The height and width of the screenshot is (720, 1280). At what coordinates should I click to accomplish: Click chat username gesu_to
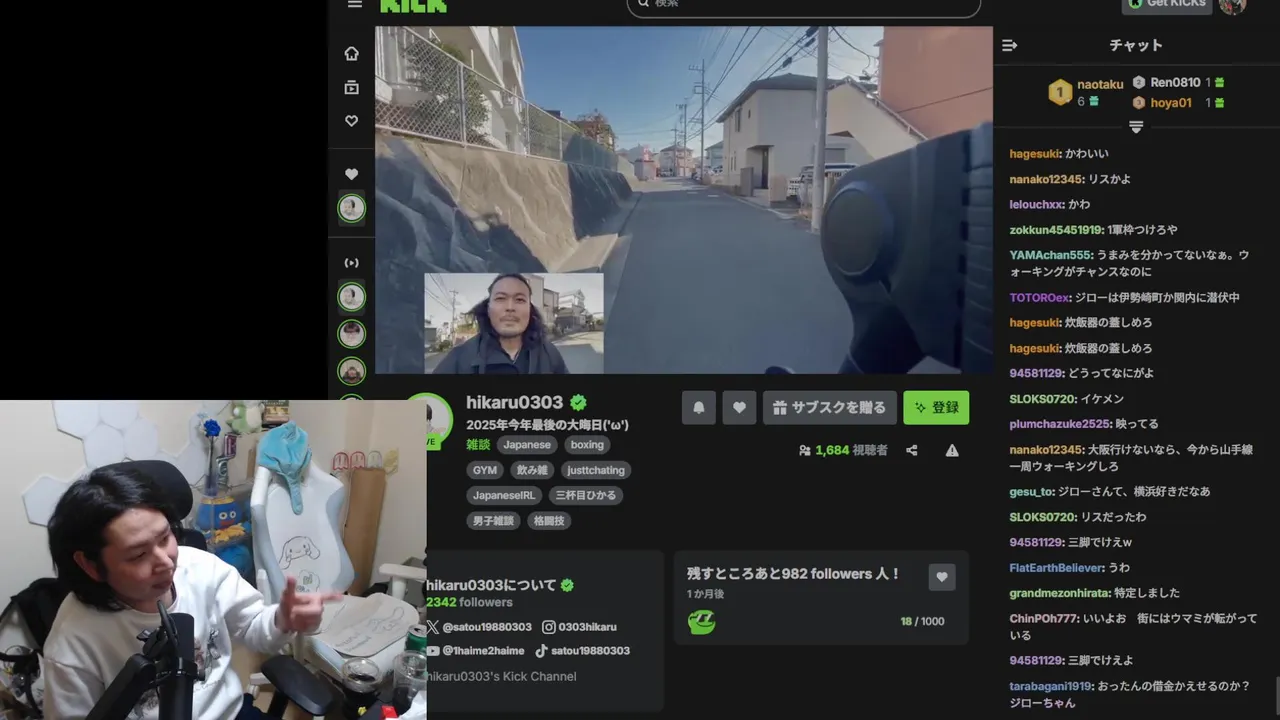click(x=1031, y=492)
